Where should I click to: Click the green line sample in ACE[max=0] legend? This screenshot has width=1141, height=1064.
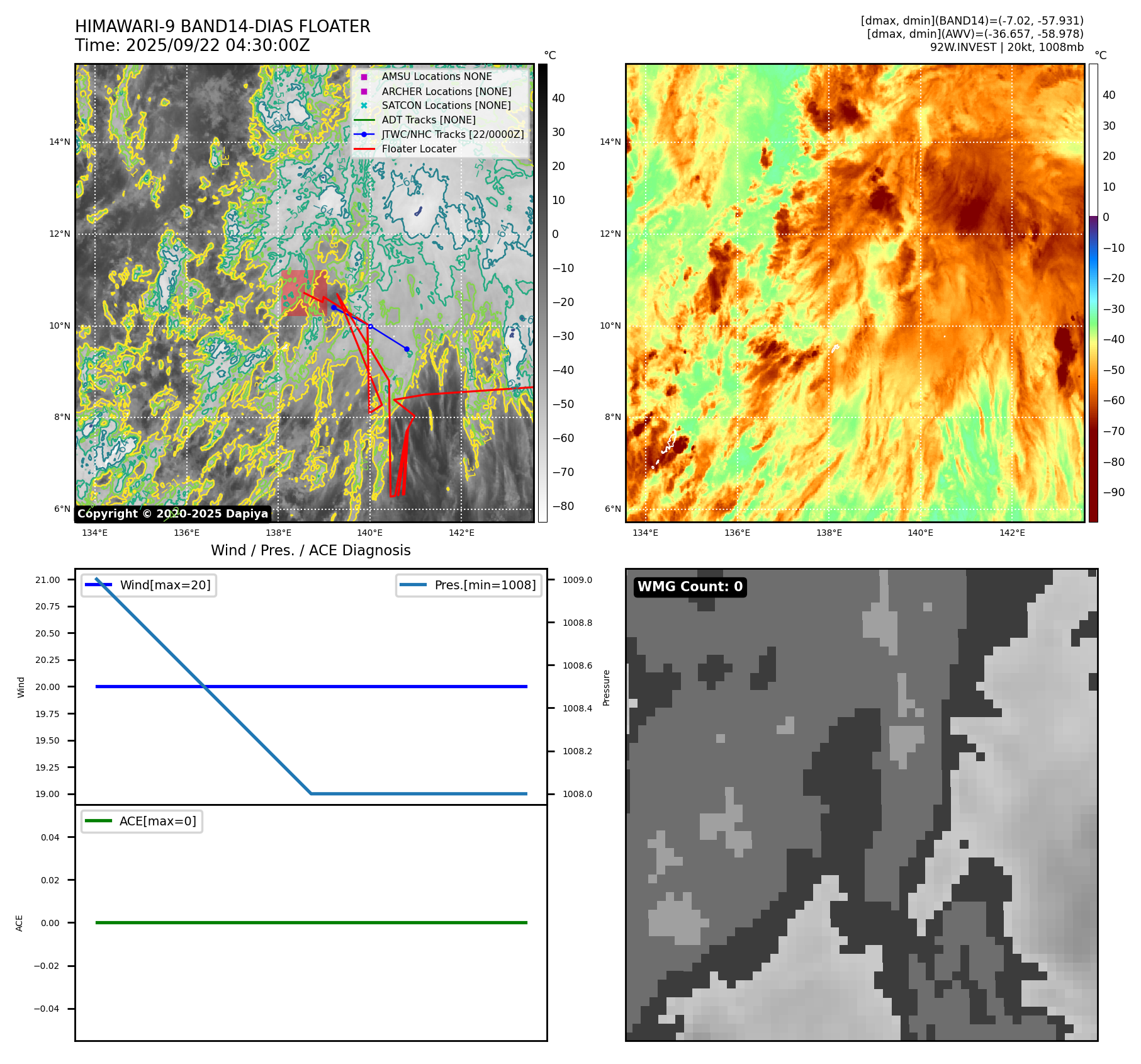[98, 821]
